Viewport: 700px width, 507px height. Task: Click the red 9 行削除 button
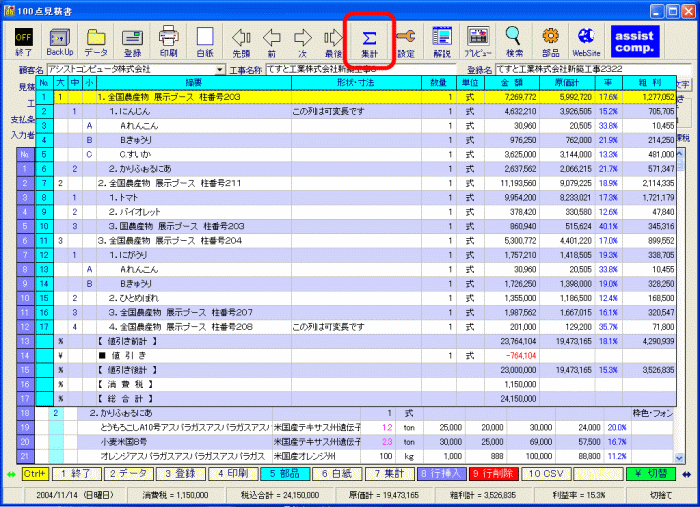(494, 474)
